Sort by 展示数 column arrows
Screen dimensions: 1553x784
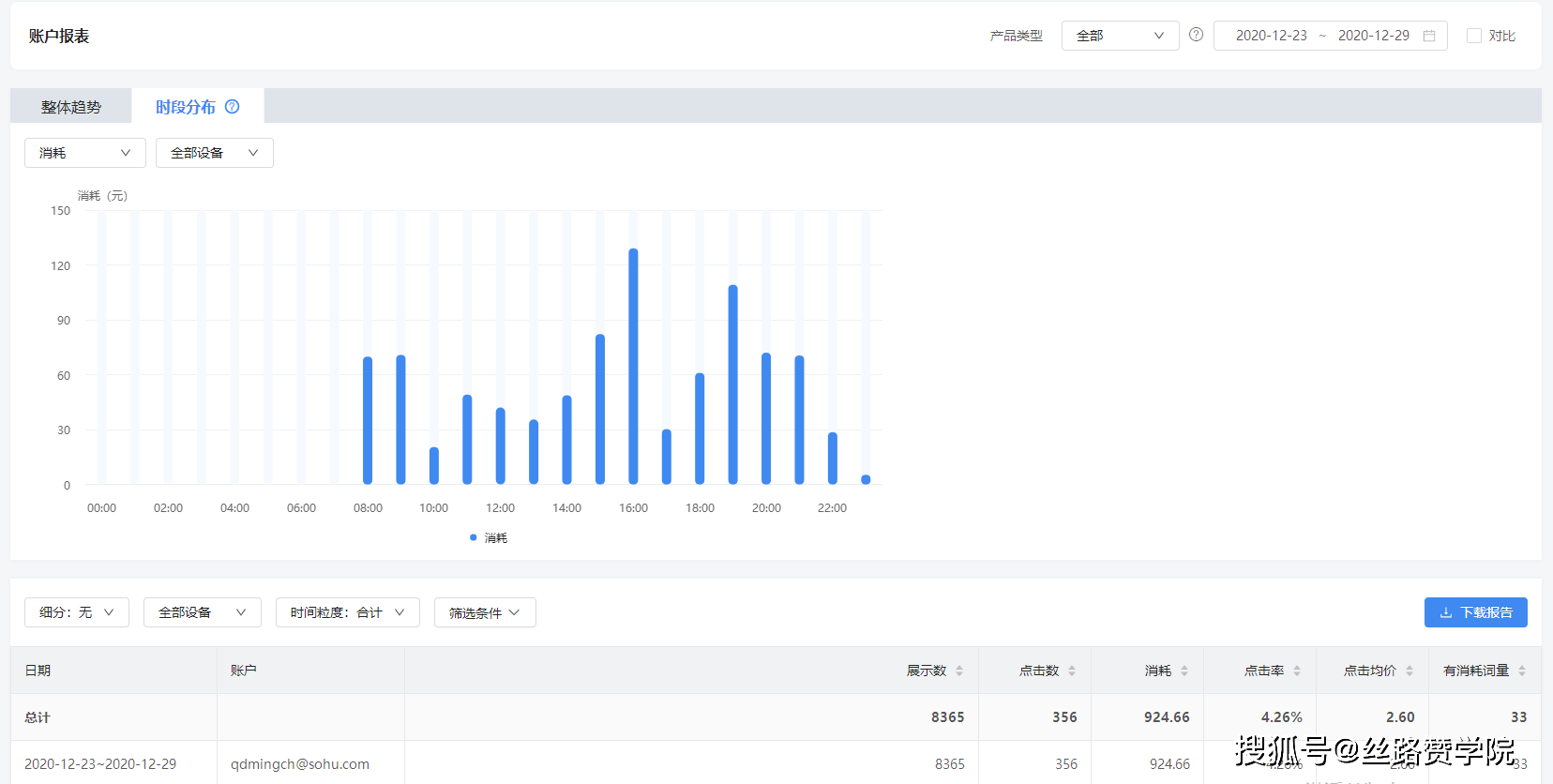coord(959,671)
